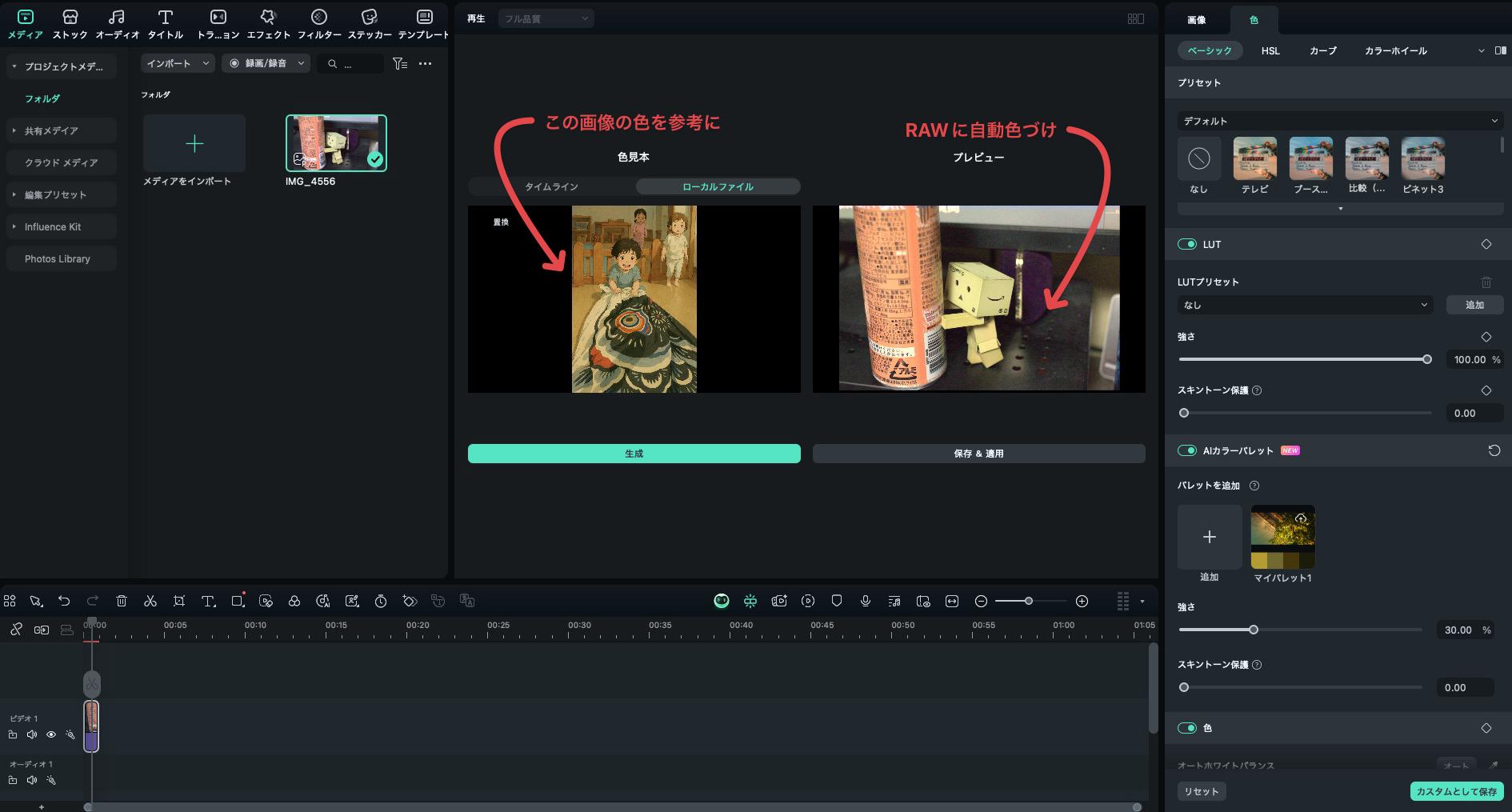Image resolution: width=1512 pixels, height=812 pixels.
Task: Toggle the AIカラーパレット switch
Action: (x=1187, y=450)
